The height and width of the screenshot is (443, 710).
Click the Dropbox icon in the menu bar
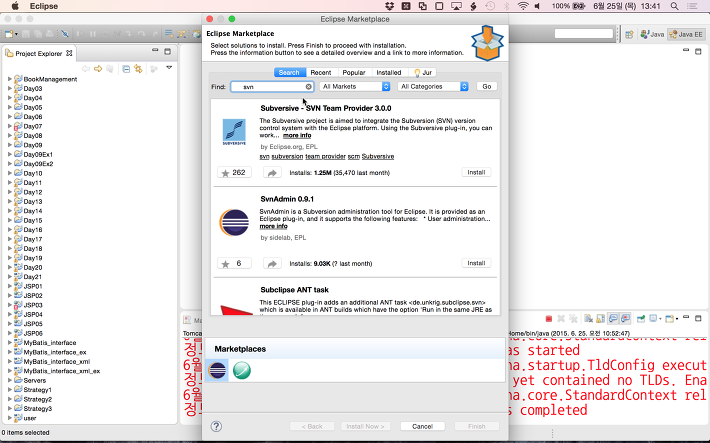pos(389,6)
